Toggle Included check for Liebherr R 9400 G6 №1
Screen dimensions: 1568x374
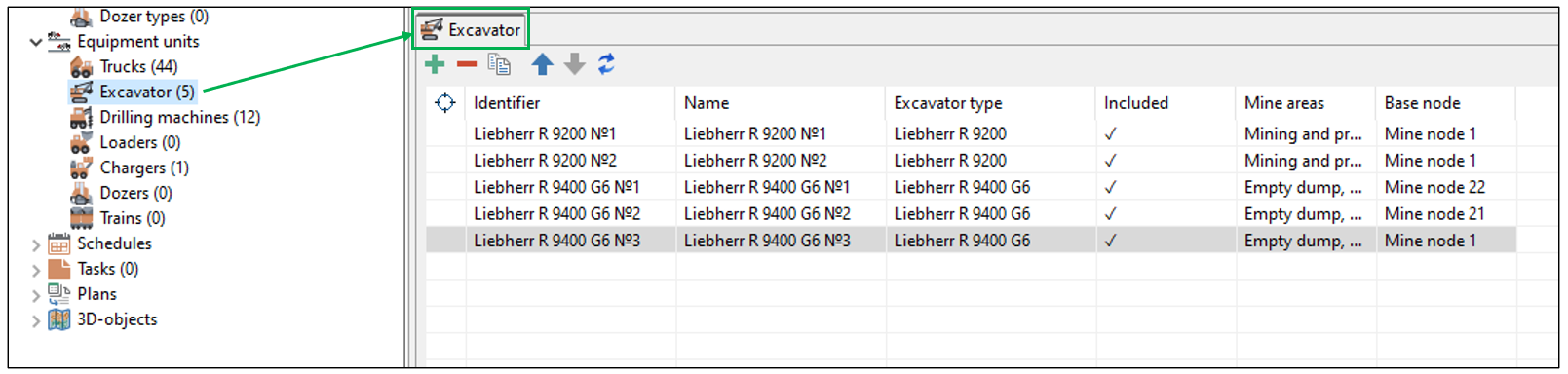(1110, 187)
